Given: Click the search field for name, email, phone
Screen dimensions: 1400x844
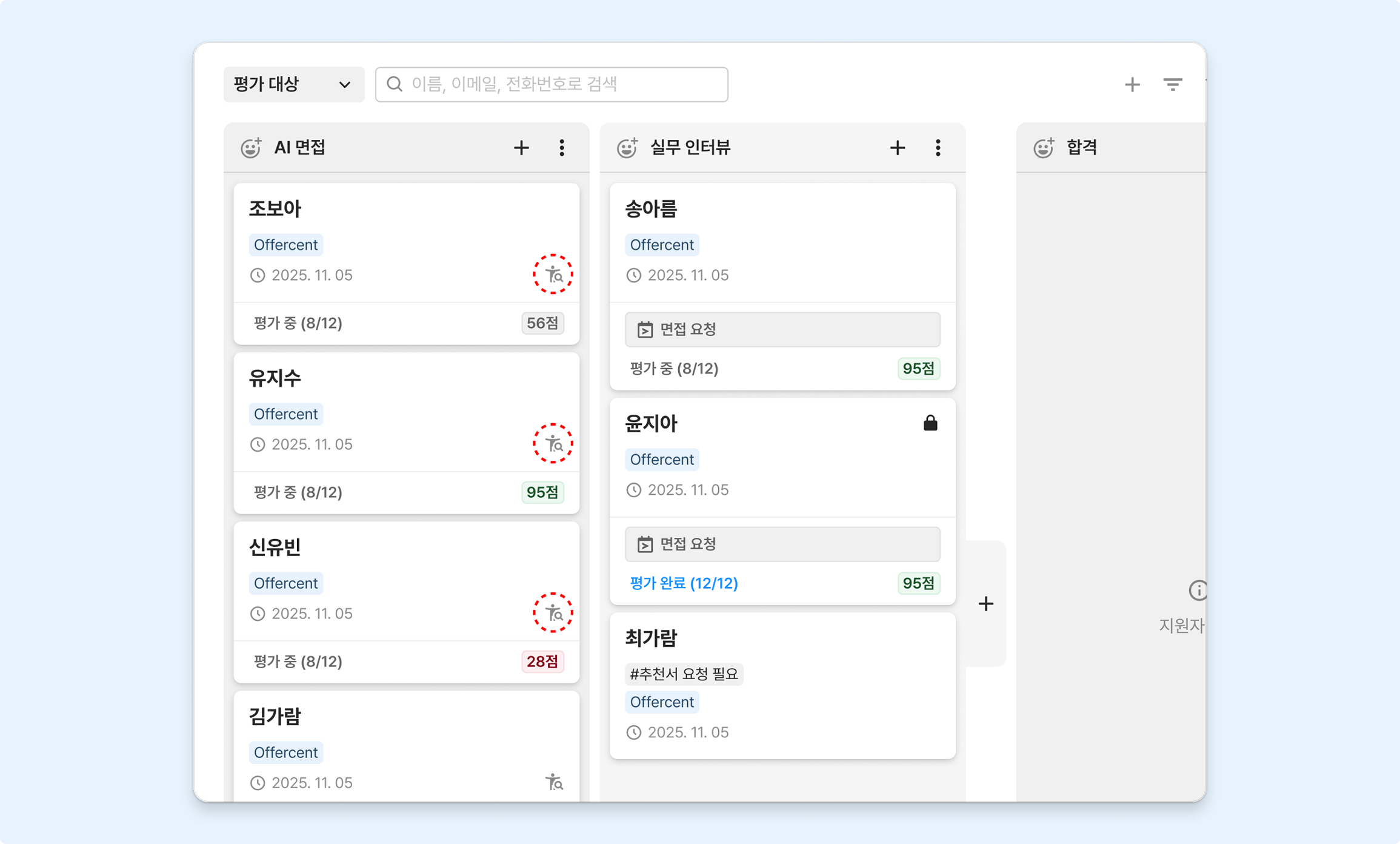Looking at the screenshot, I should 552,84.
